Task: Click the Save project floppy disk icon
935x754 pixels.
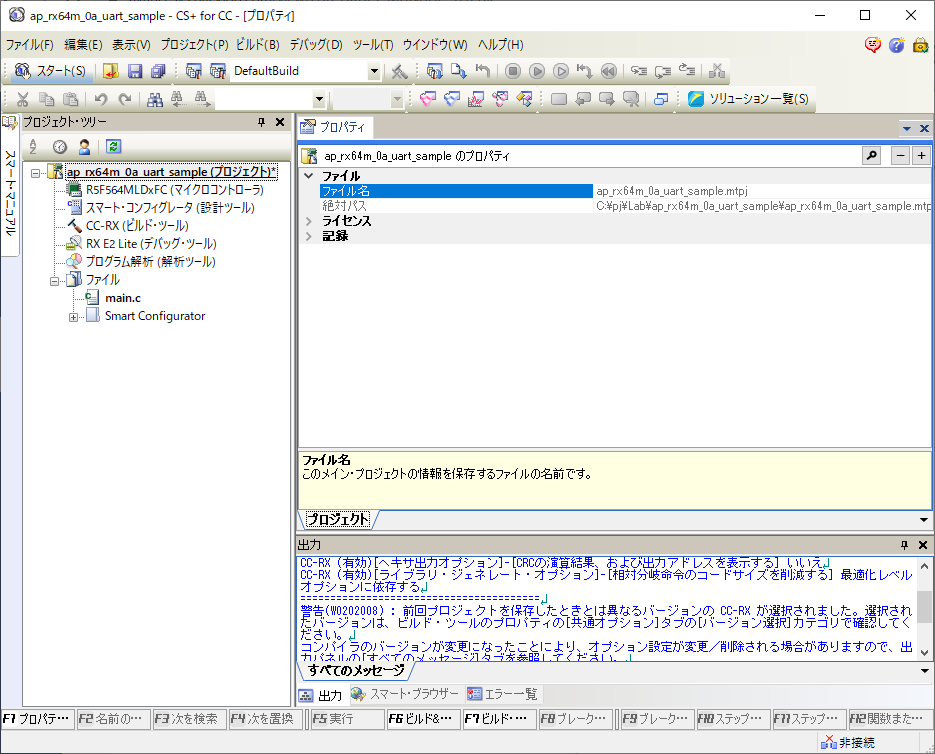Action: pyautogui.click(x=134, y=71)
